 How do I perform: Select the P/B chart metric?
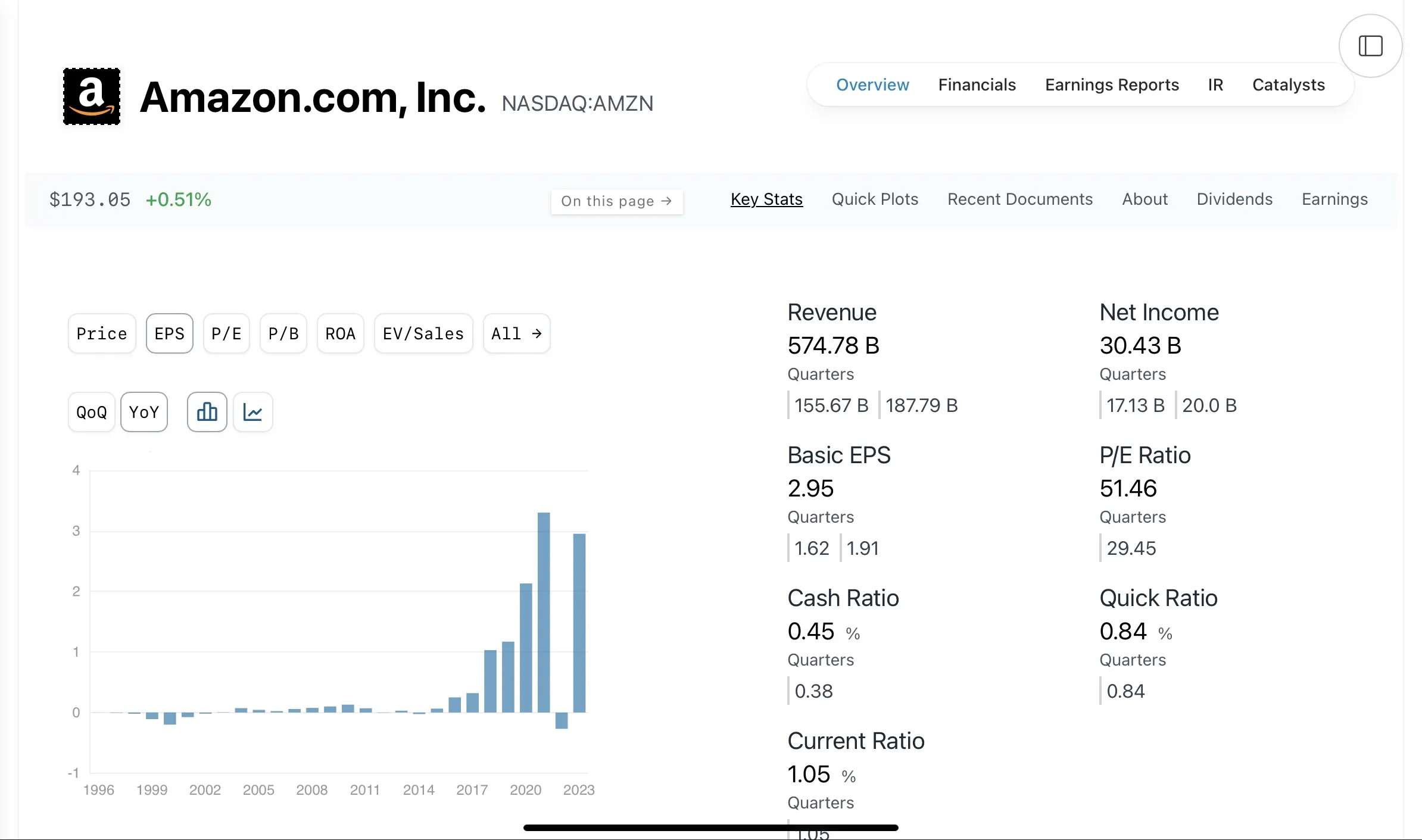tap(283, 333)
